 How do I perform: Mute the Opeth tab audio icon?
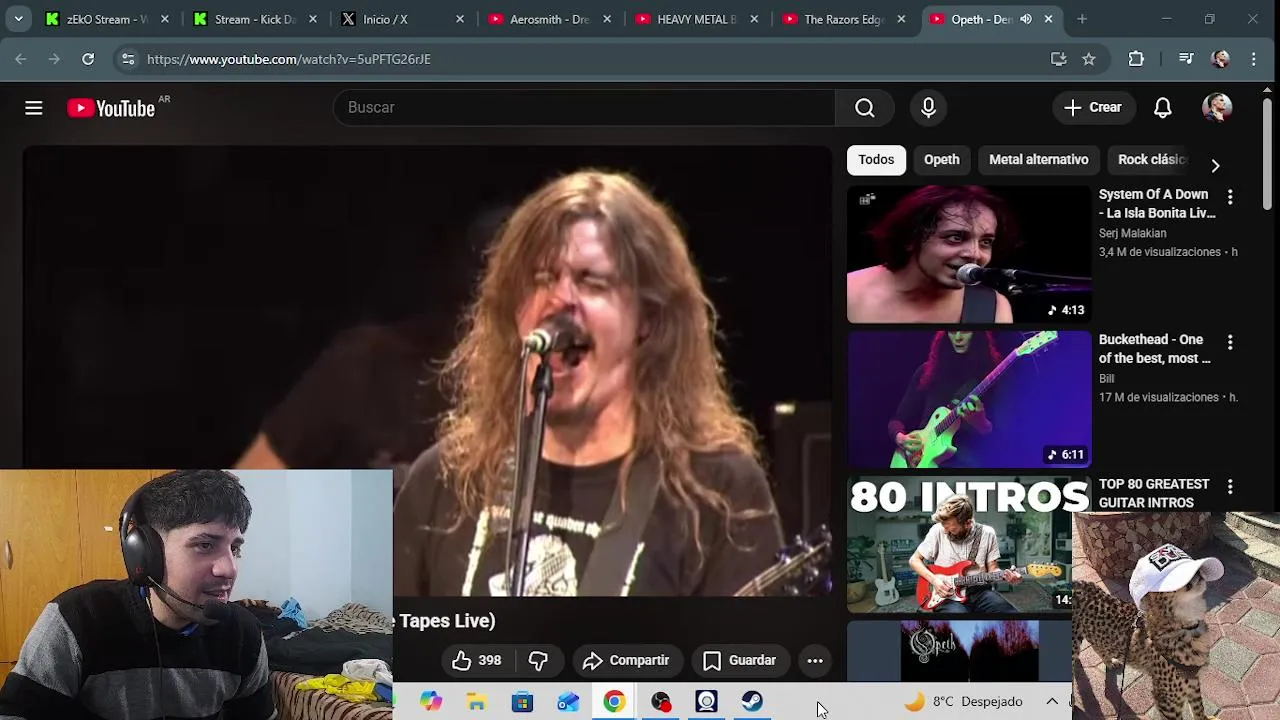1026,19
